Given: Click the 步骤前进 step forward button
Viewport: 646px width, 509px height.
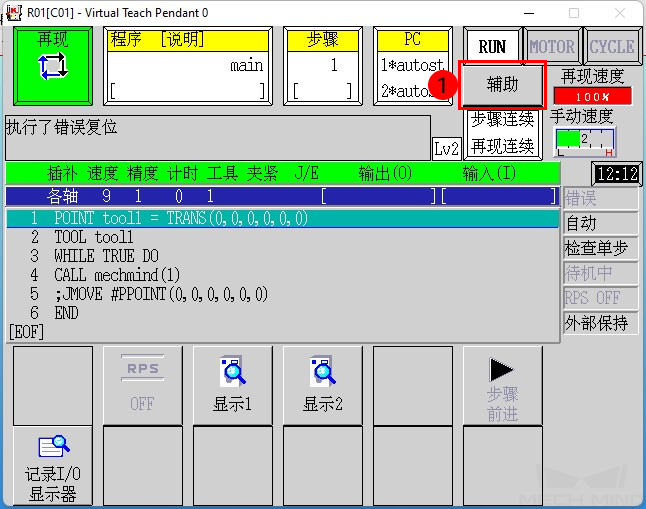Looking at the screenshot, I should click(503, 385).
